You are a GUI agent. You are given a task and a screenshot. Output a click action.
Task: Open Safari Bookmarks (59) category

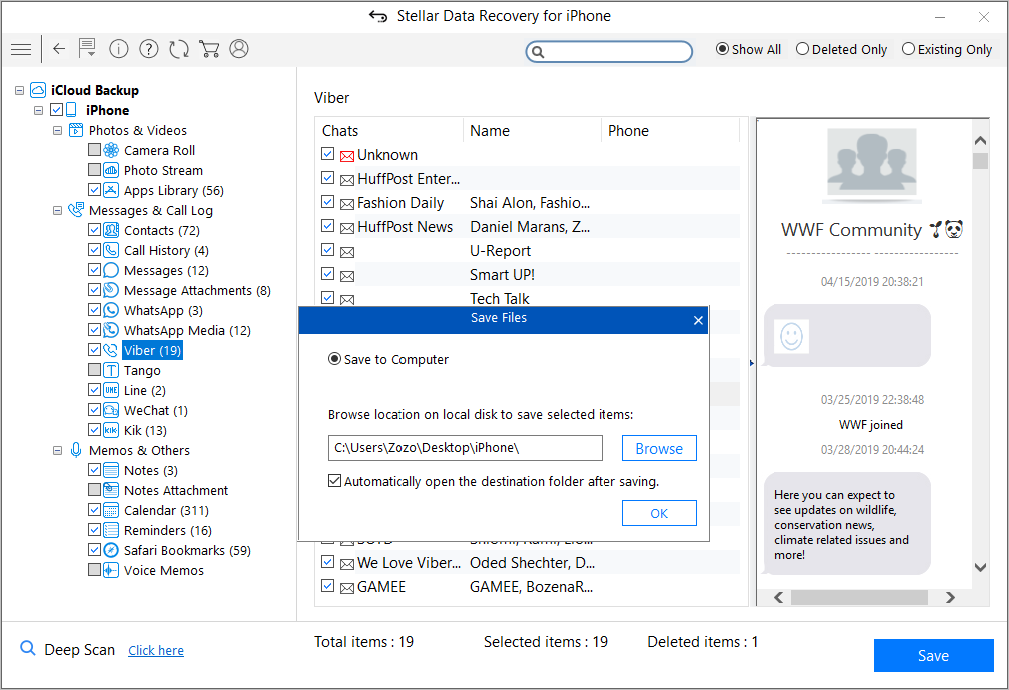187,550
